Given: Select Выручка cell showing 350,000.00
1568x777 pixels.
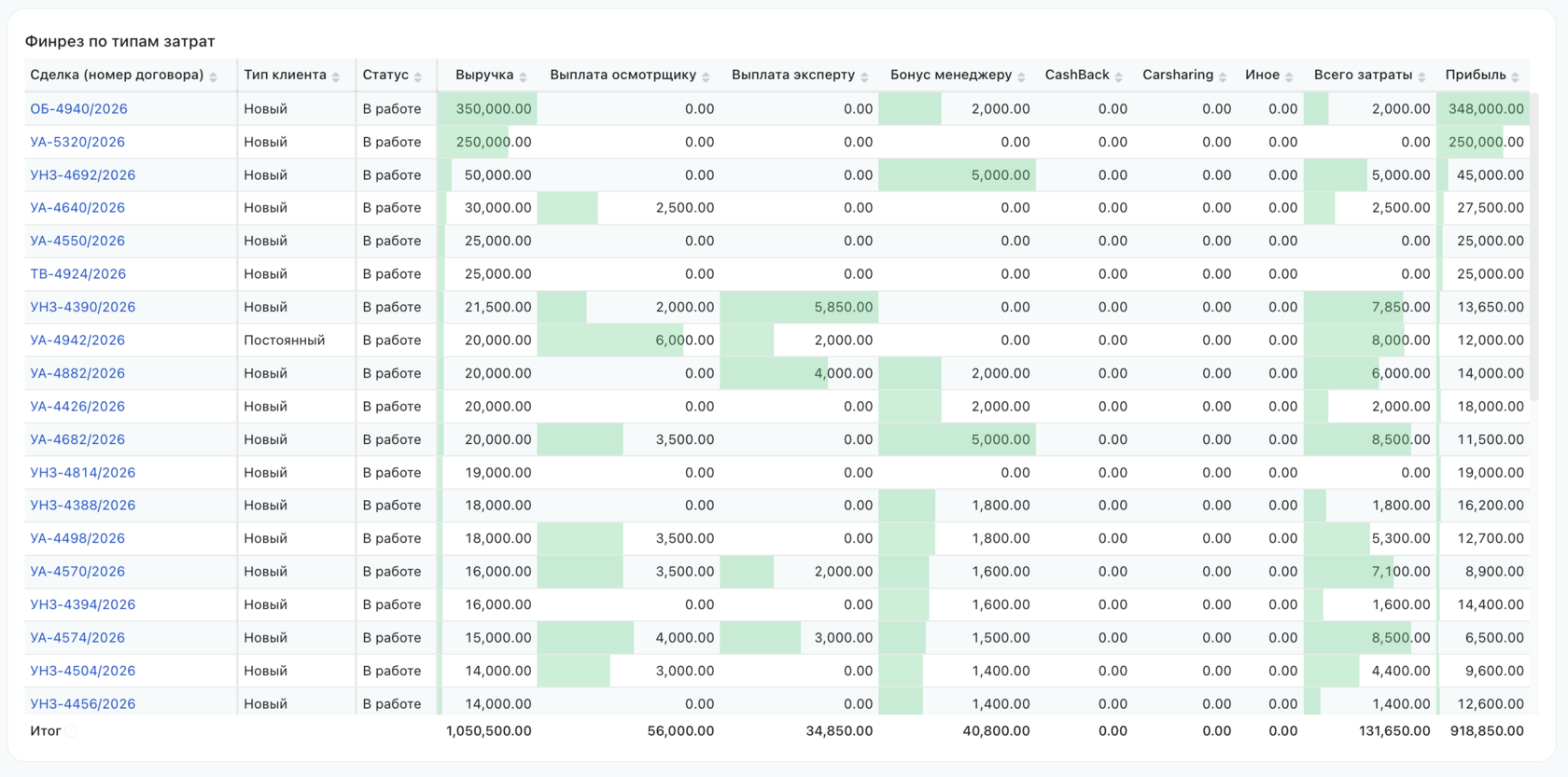Looking at the screenshot, I should pyautogui.click(x=487, y=109).
